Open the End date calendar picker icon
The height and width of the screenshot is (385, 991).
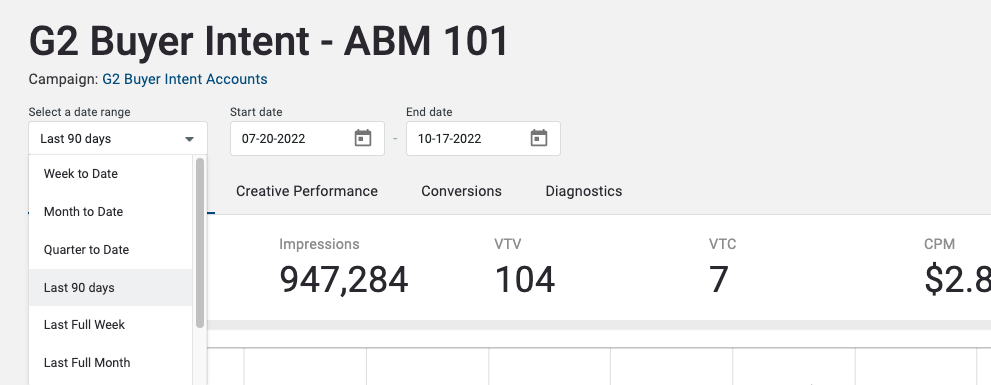[538, 138]
